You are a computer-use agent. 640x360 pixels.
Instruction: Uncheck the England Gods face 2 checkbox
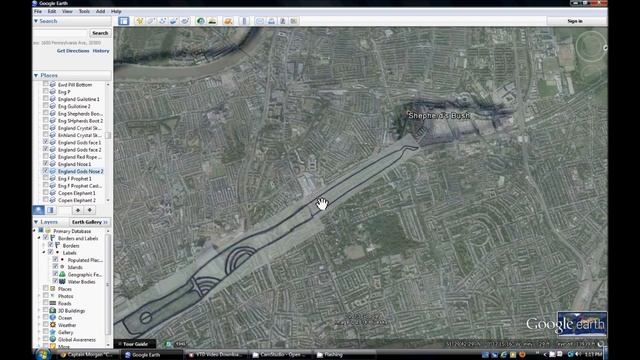(46, 149)
